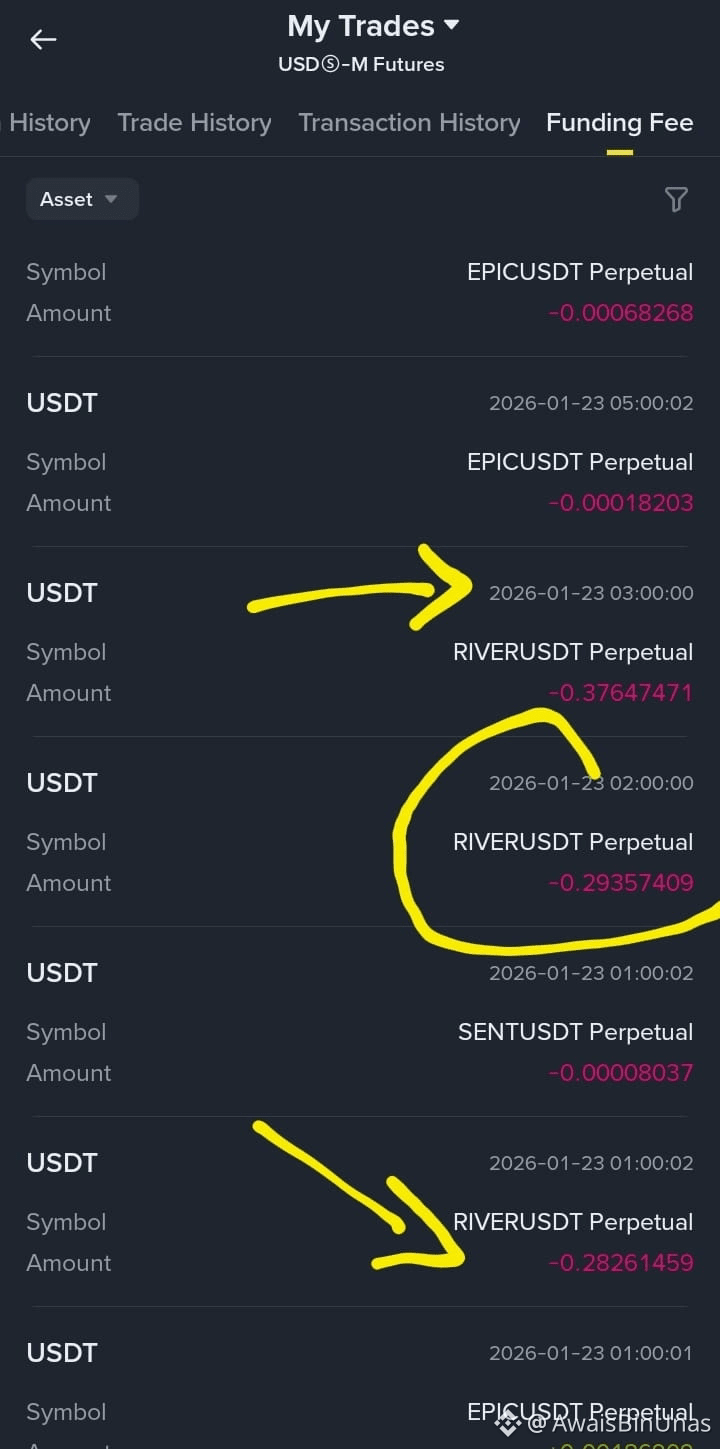Image resolution: width=720 pixels, height=1449 pixels.
Task: Tap the USD-M Futures subtitle
Action: coord(361,65)
